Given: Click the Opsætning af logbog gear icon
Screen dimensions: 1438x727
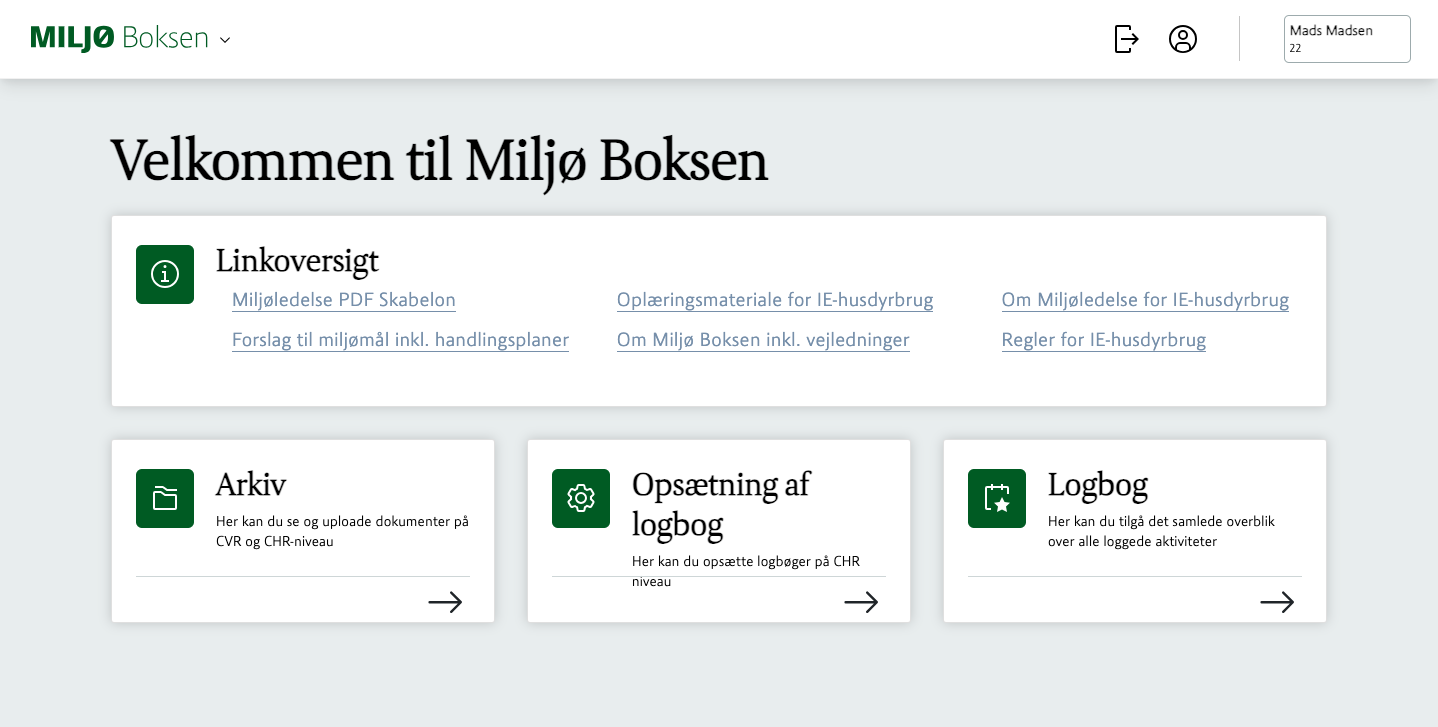Looking at the screenshot, I should pyautogui.click(x=581, y=498).
